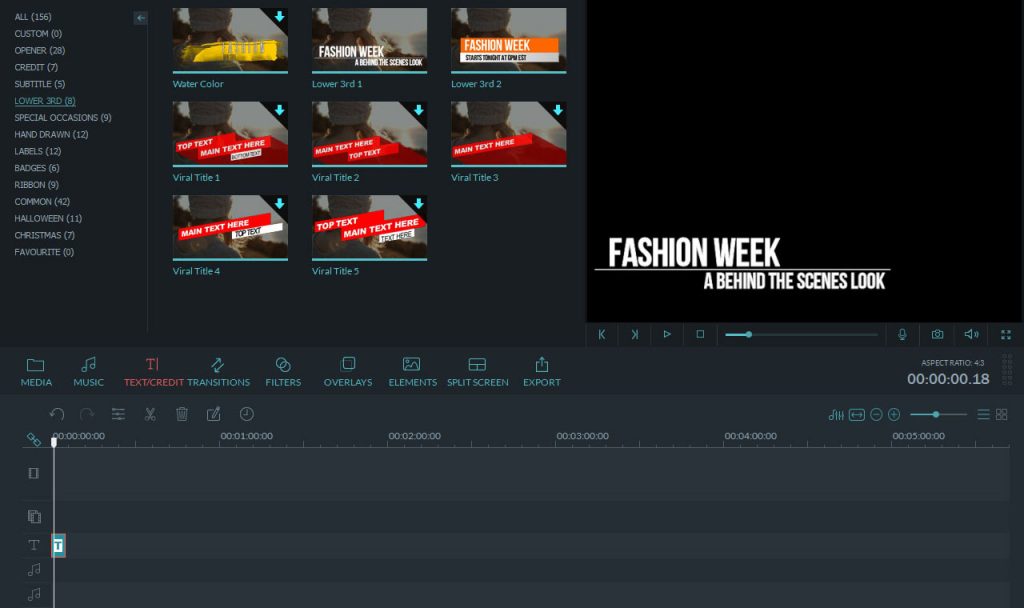Select the FAVOURITE (0) category
Screen dimensions: 1024x608
pos(44,252)
